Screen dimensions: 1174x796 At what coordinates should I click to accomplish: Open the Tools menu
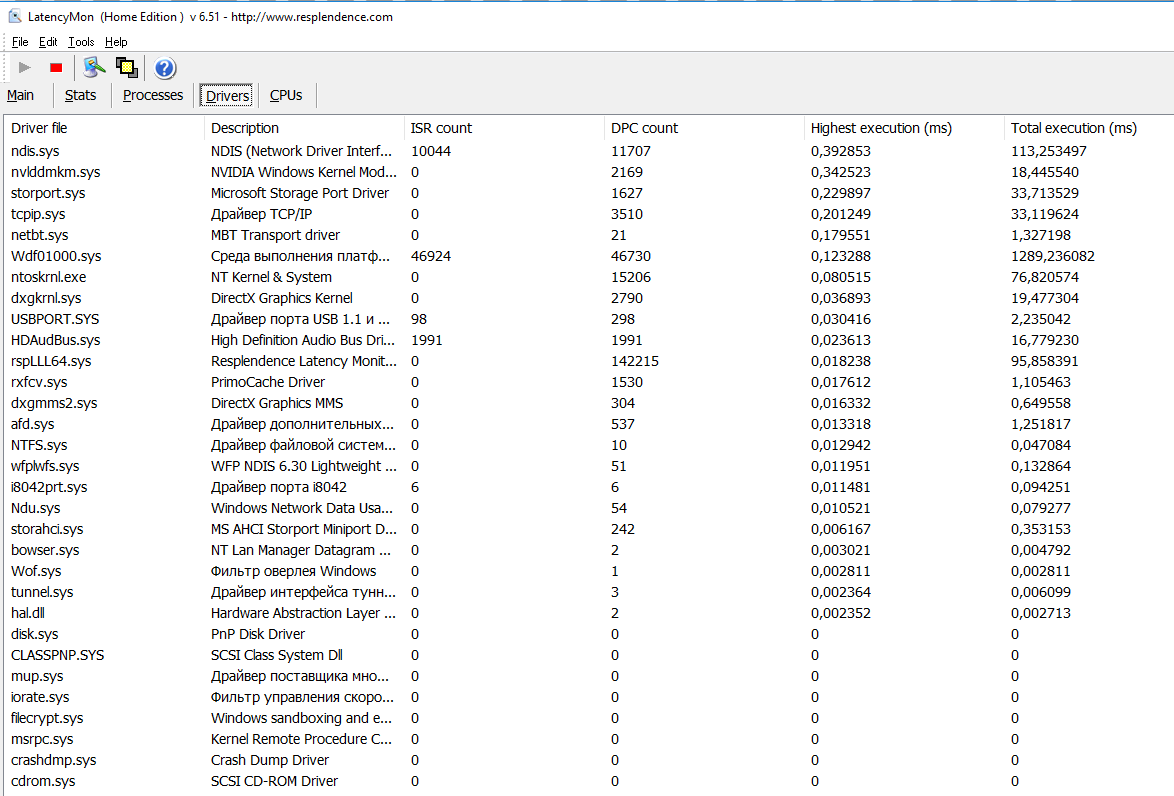coord(81,42)
